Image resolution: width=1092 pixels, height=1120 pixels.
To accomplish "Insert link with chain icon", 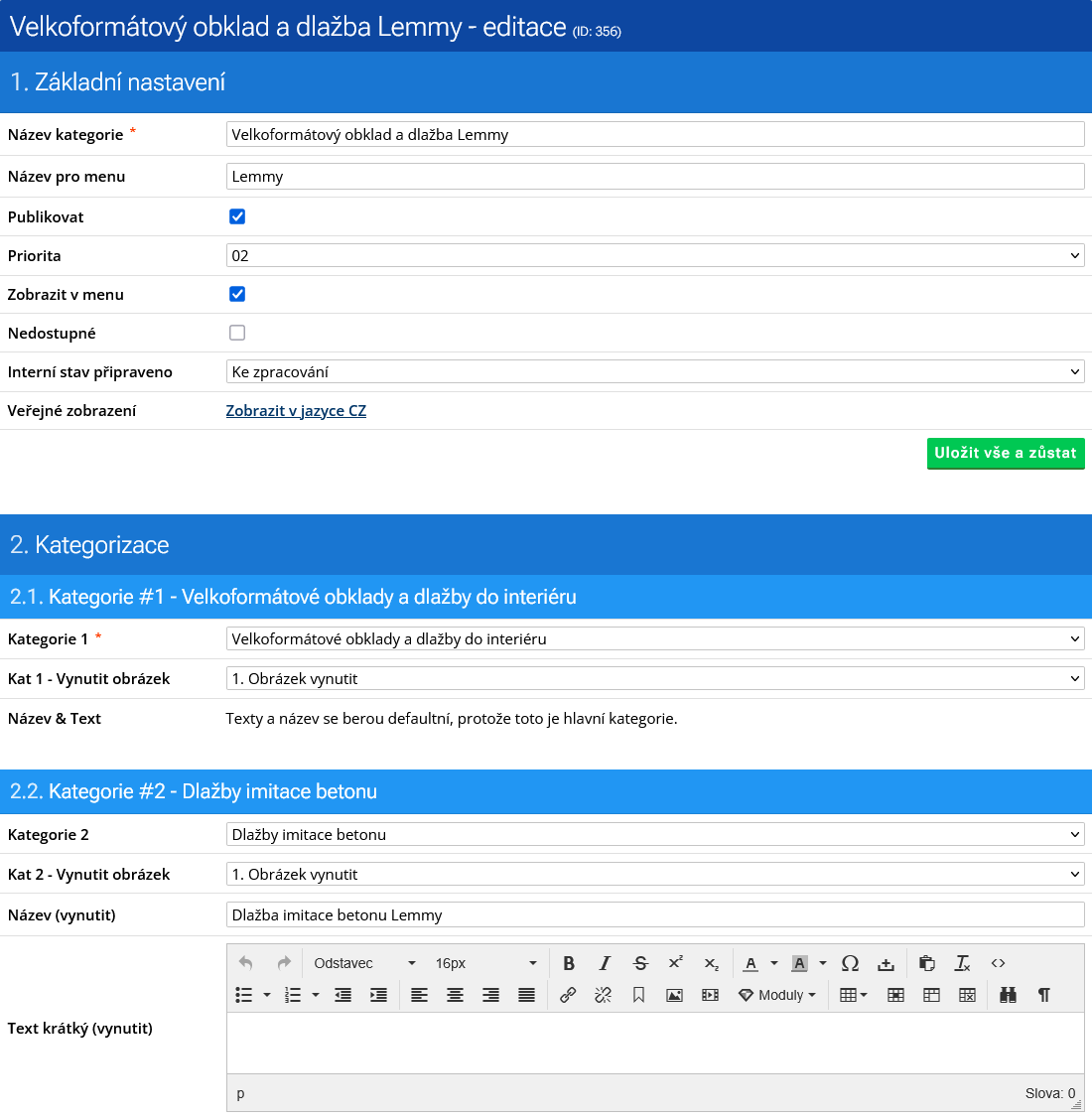I will click(x=568, y=995).
